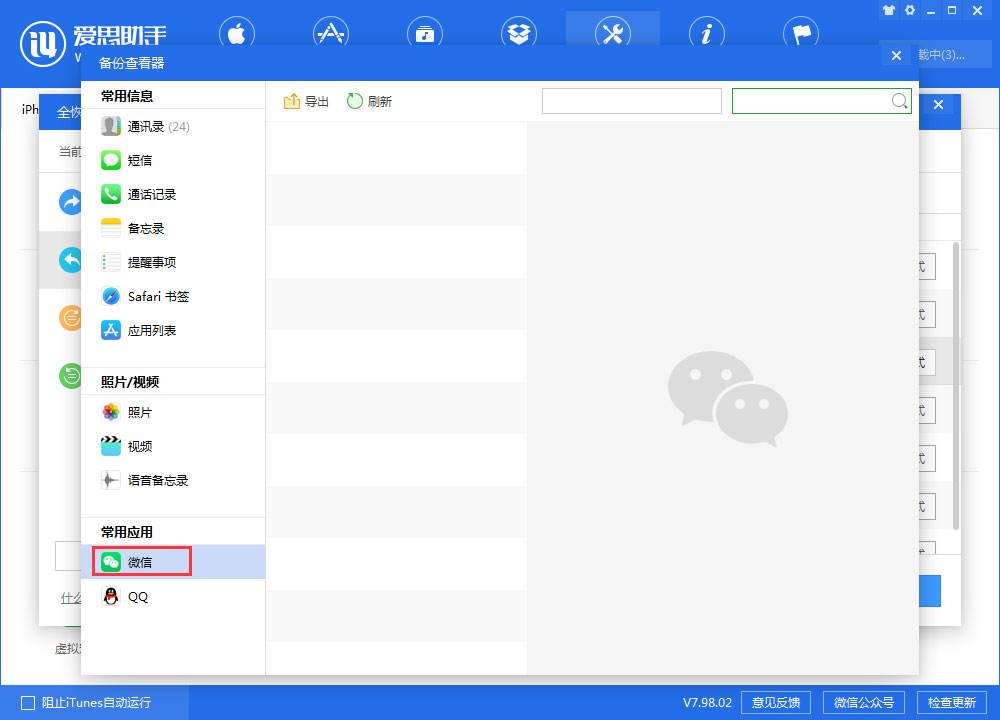Click the Refresh 刷新 button
Screen dimensions: 1000x720
[369, 101]
